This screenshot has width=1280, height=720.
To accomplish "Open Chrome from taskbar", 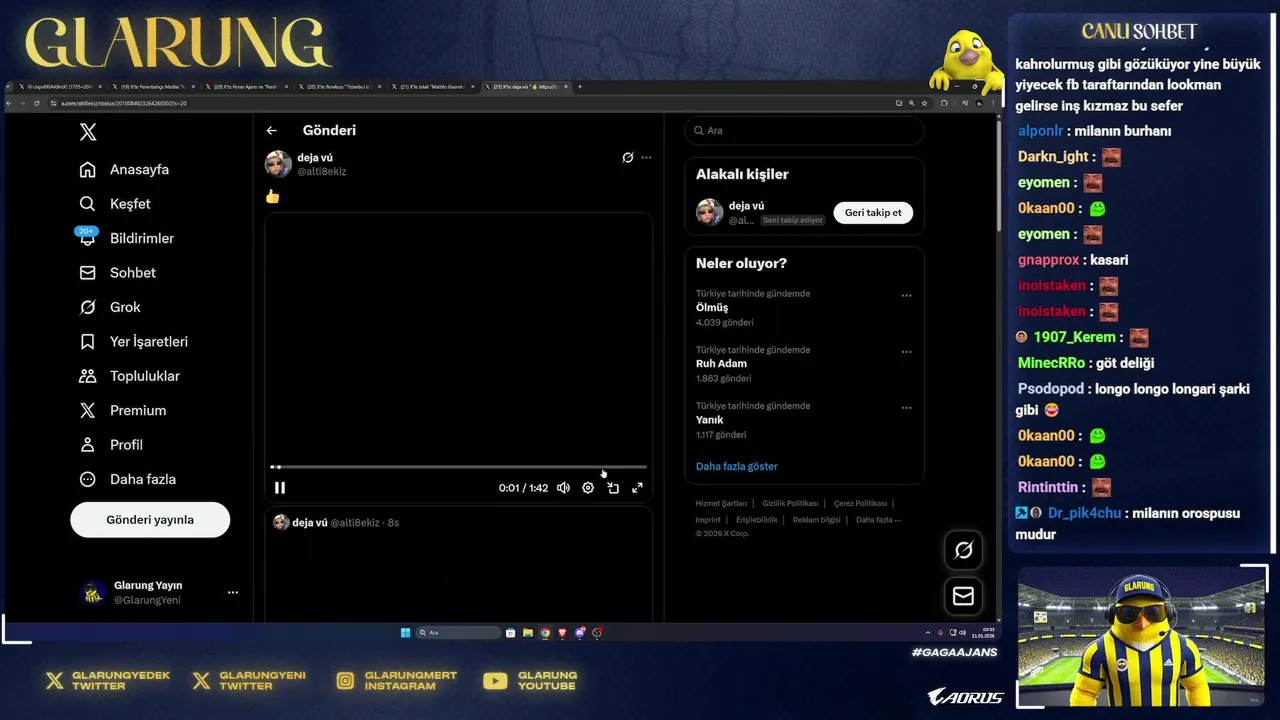I will 545,632.
